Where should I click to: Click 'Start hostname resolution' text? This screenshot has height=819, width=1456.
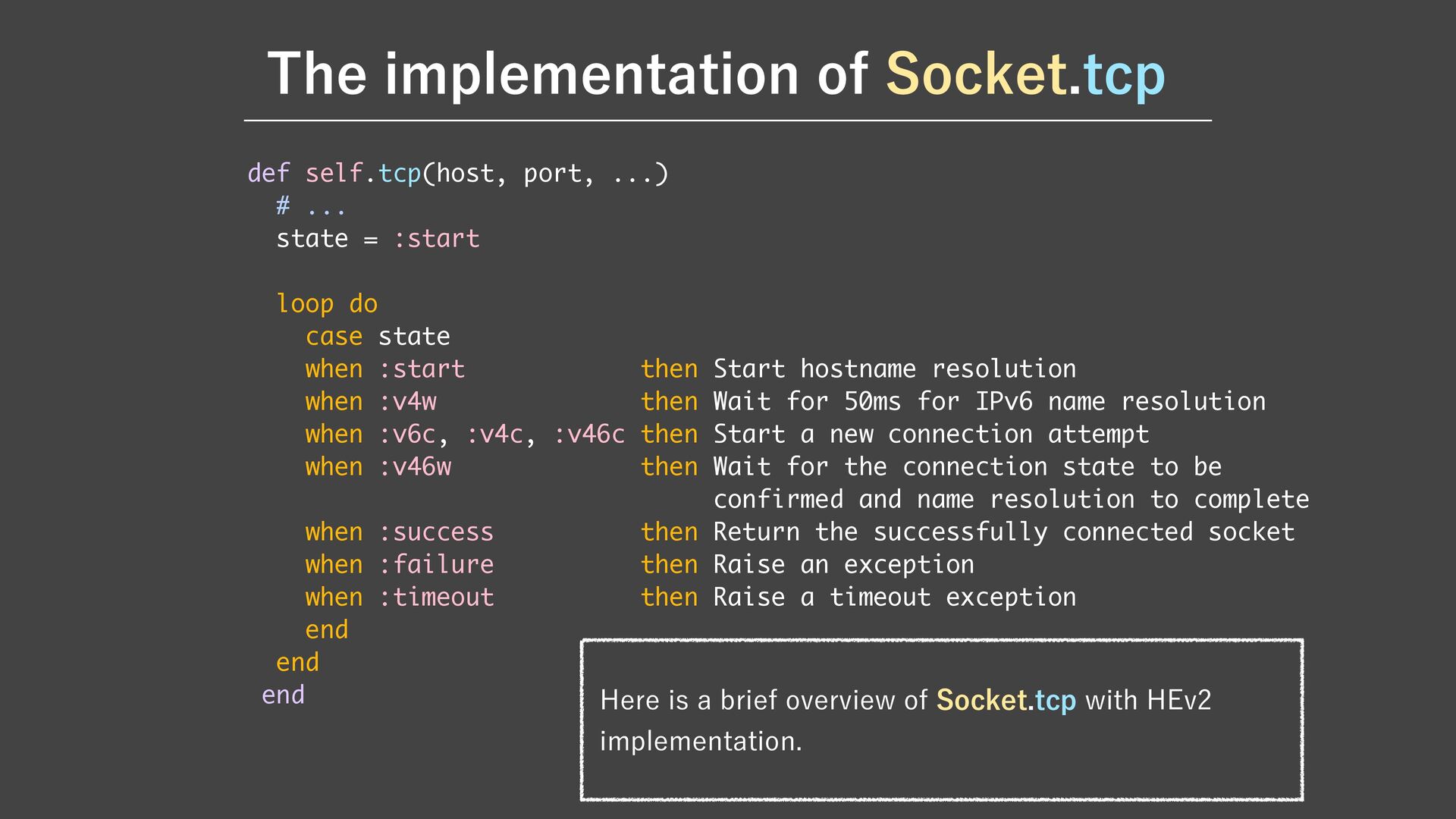[x=895, y=369]
